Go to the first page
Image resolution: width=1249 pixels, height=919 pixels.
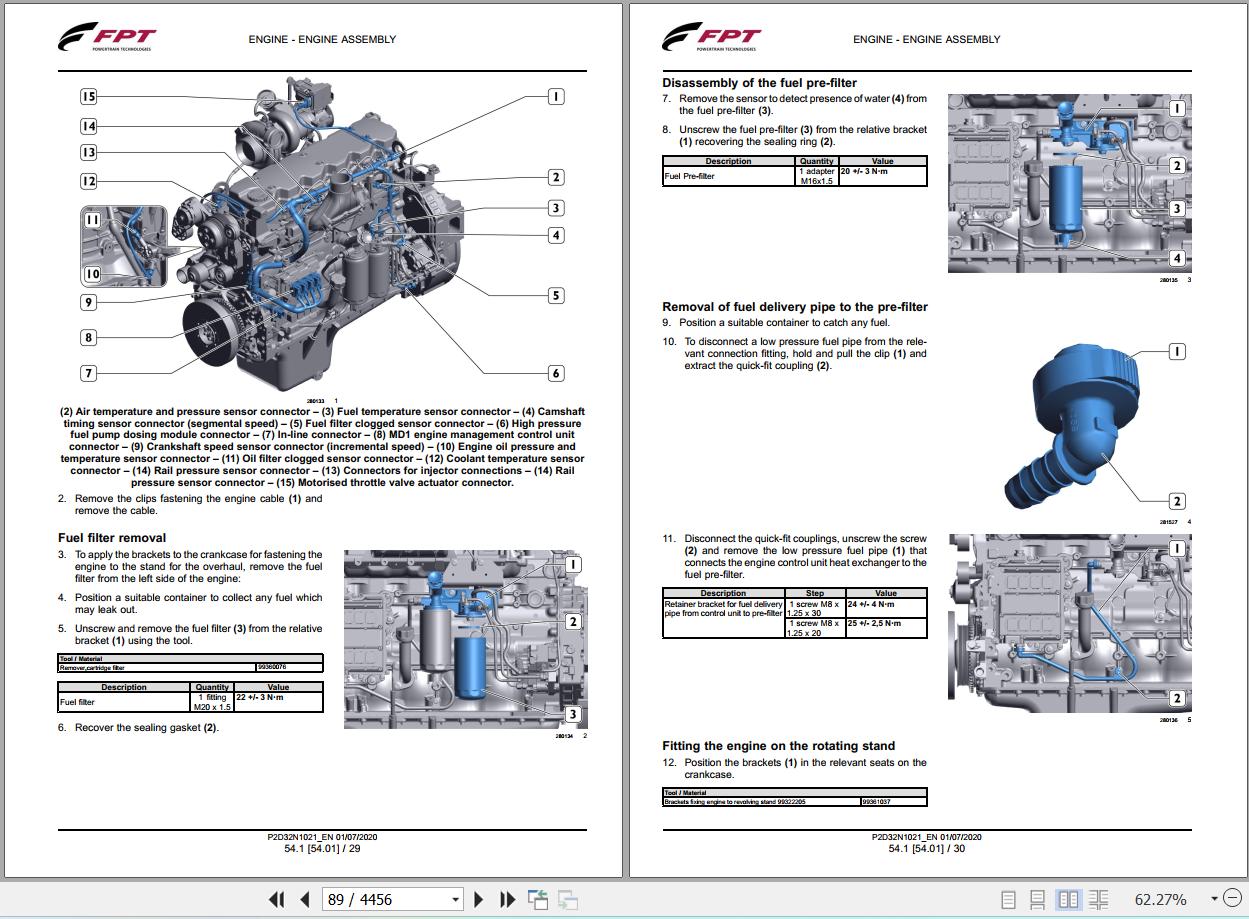pyautogui.click(x=277, y=899)
